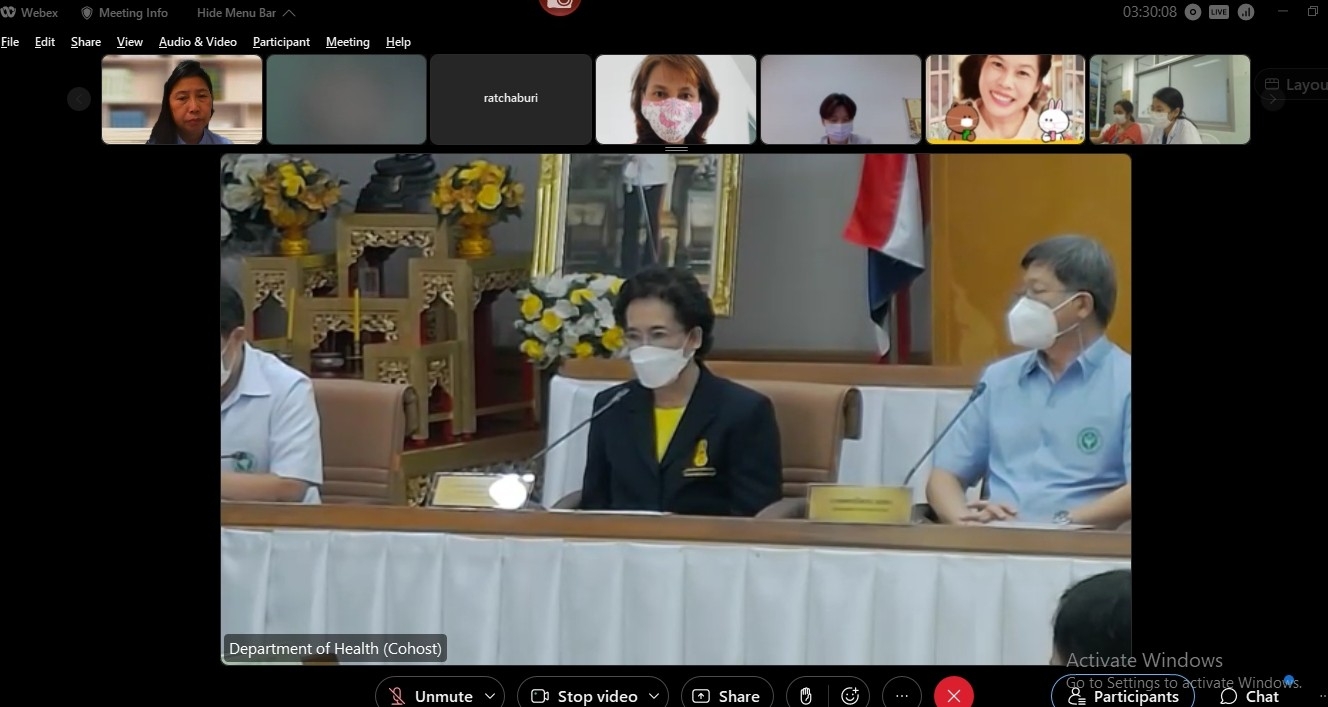Open the Meeting menu
1328x707 pixels.
point(348,42)
